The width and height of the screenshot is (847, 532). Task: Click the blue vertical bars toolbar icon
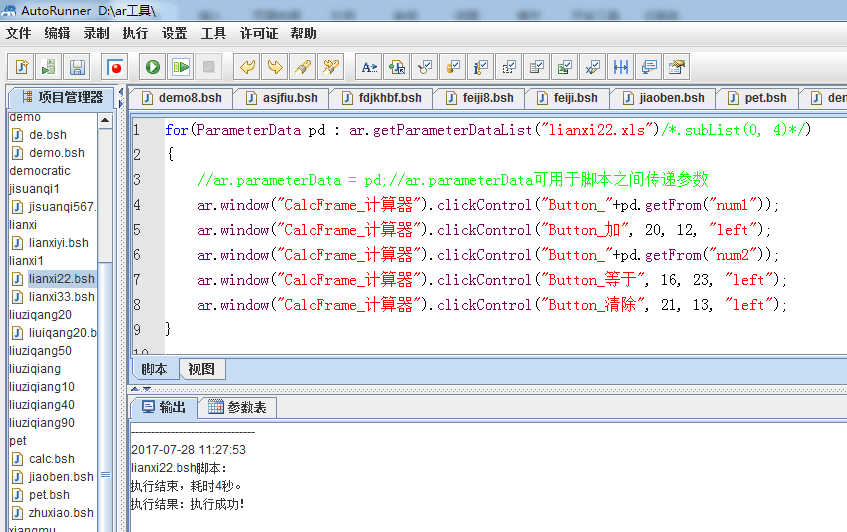tap(621, 67)
